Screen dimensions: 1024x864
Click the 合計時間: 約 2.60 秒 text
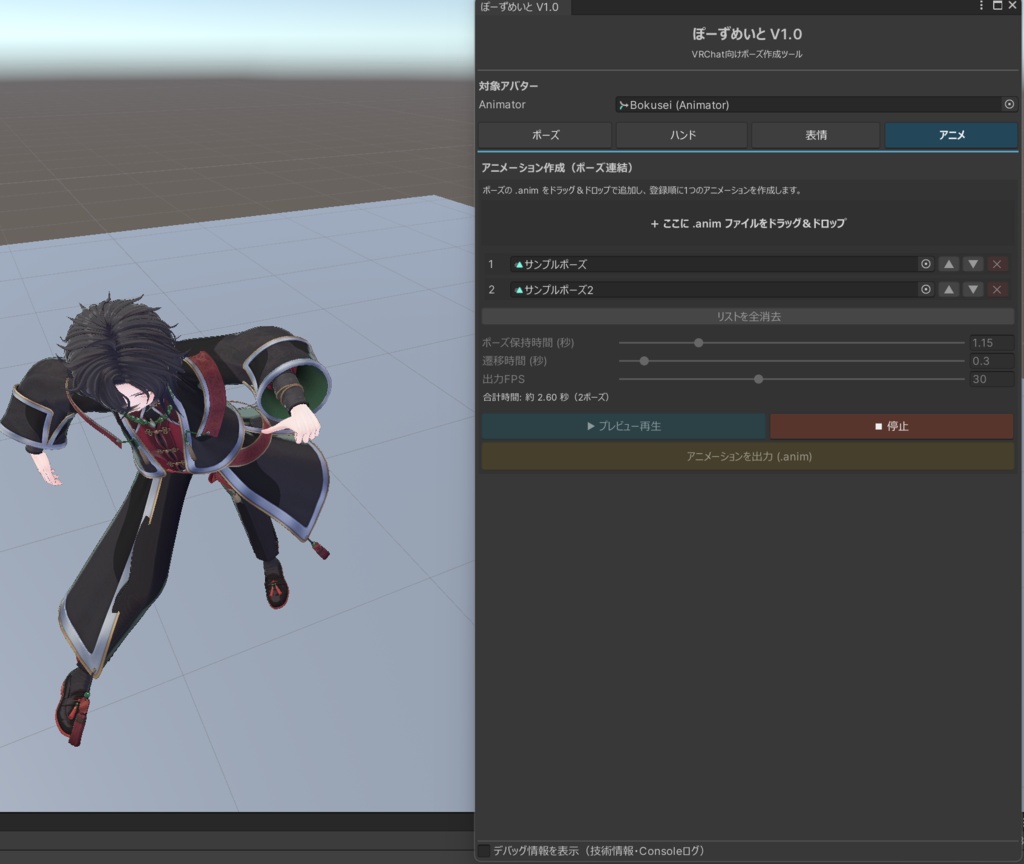tap(545, 397)
